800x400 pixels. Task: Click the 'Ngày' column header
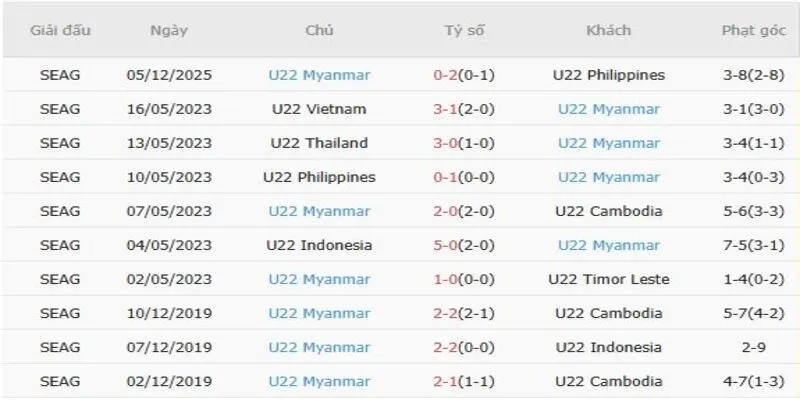coord(169,30)
